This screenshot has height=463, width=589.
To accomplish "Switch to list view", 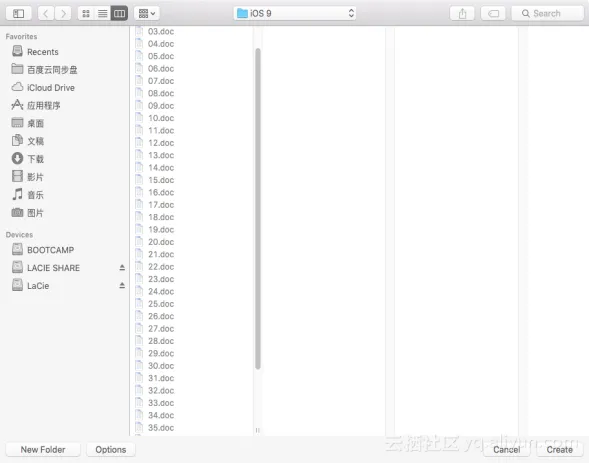I will [103, 14].
